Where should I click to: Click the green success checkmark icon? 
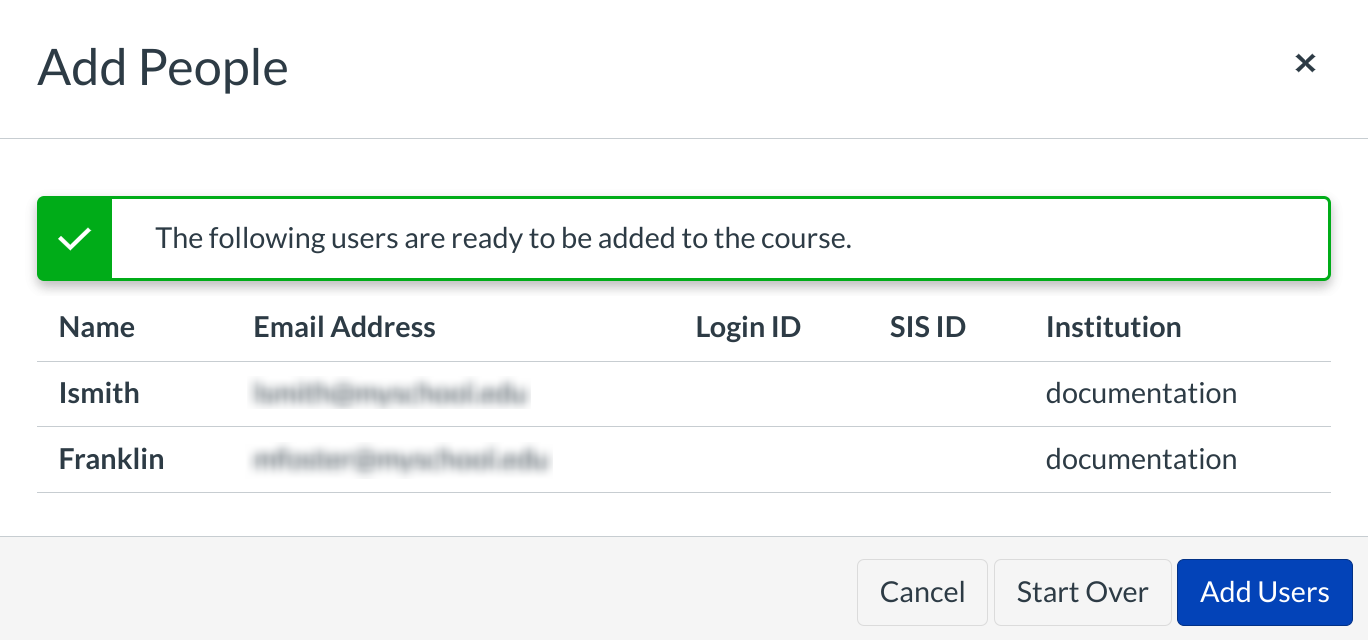point(75,239)
